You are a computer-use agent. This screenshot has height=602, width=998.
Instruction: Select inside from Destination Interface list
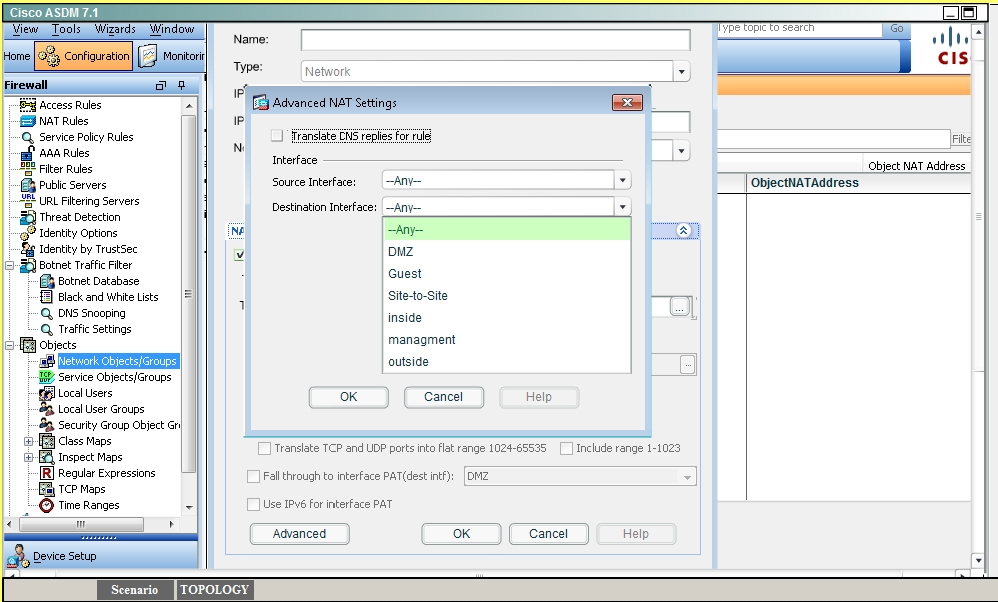507,318
